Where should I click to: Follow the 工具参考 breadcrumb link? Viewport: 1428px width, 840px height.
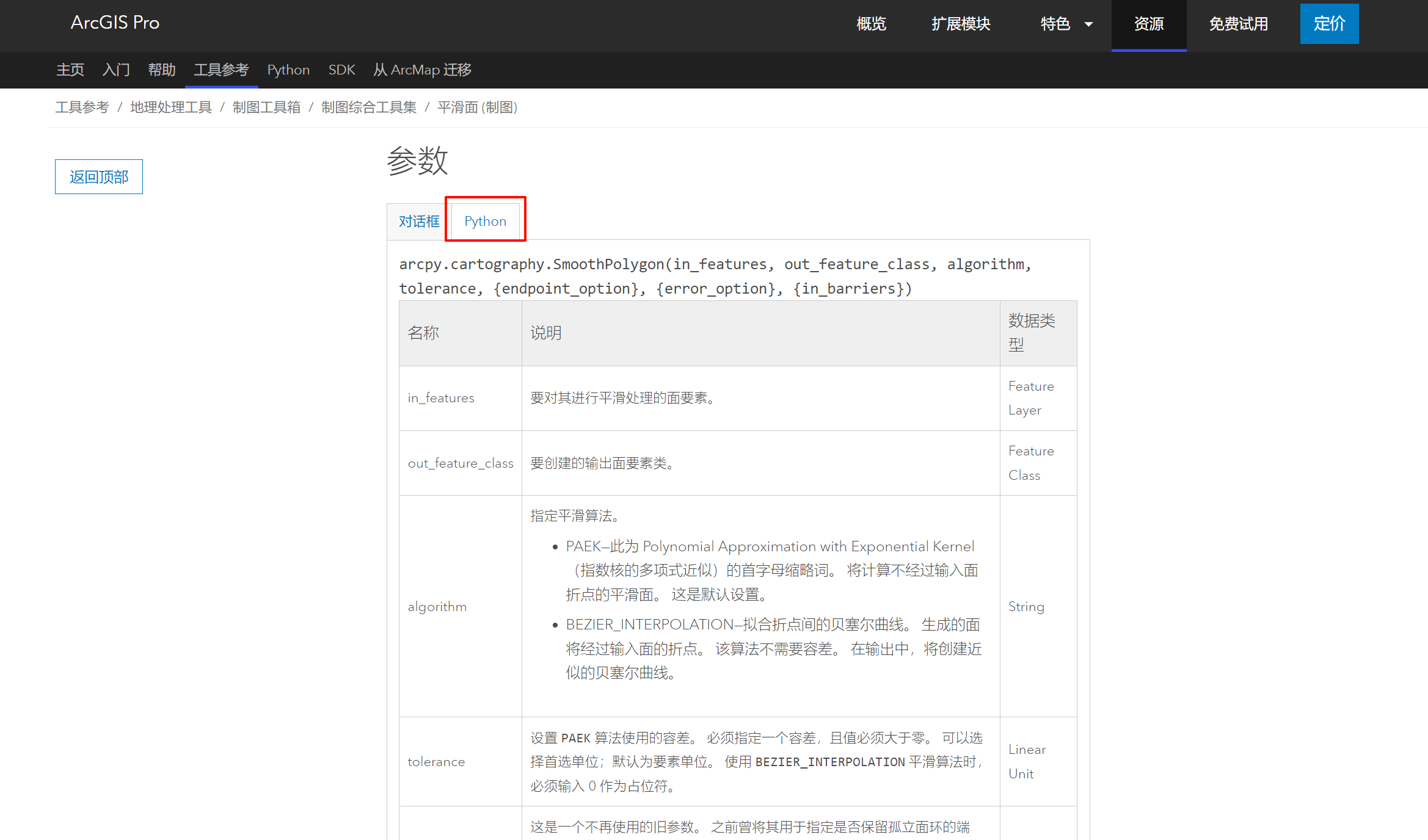(82, 107)
